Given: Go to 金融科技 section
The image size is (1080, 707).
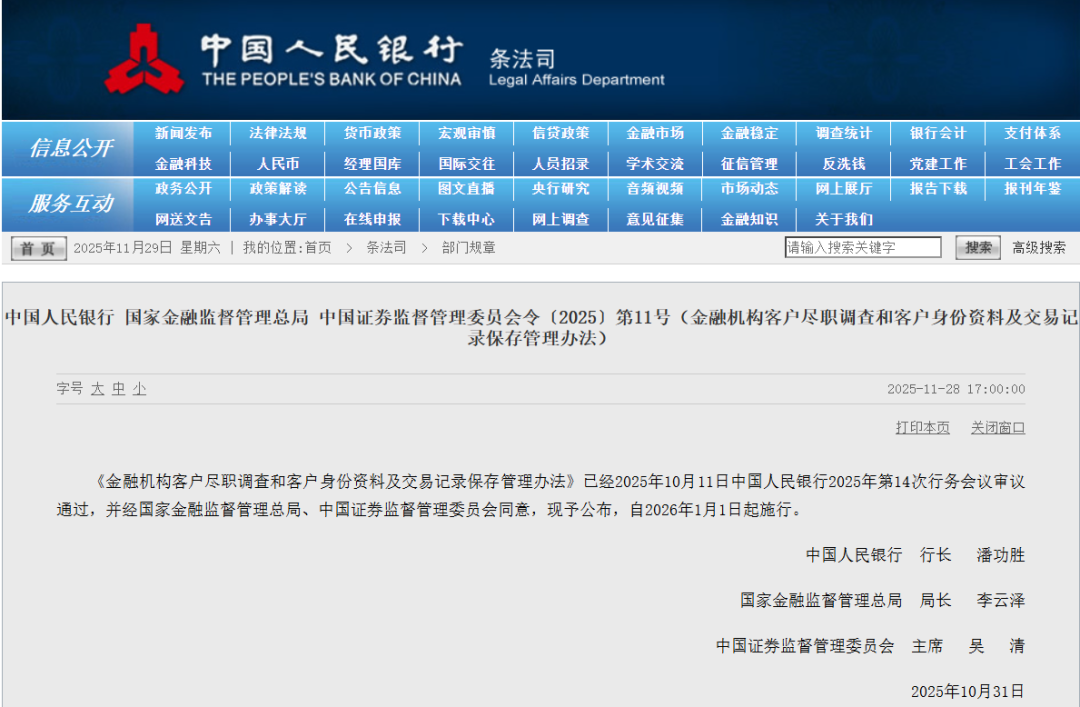Looking at the screenshot, I should click(183, 164).
